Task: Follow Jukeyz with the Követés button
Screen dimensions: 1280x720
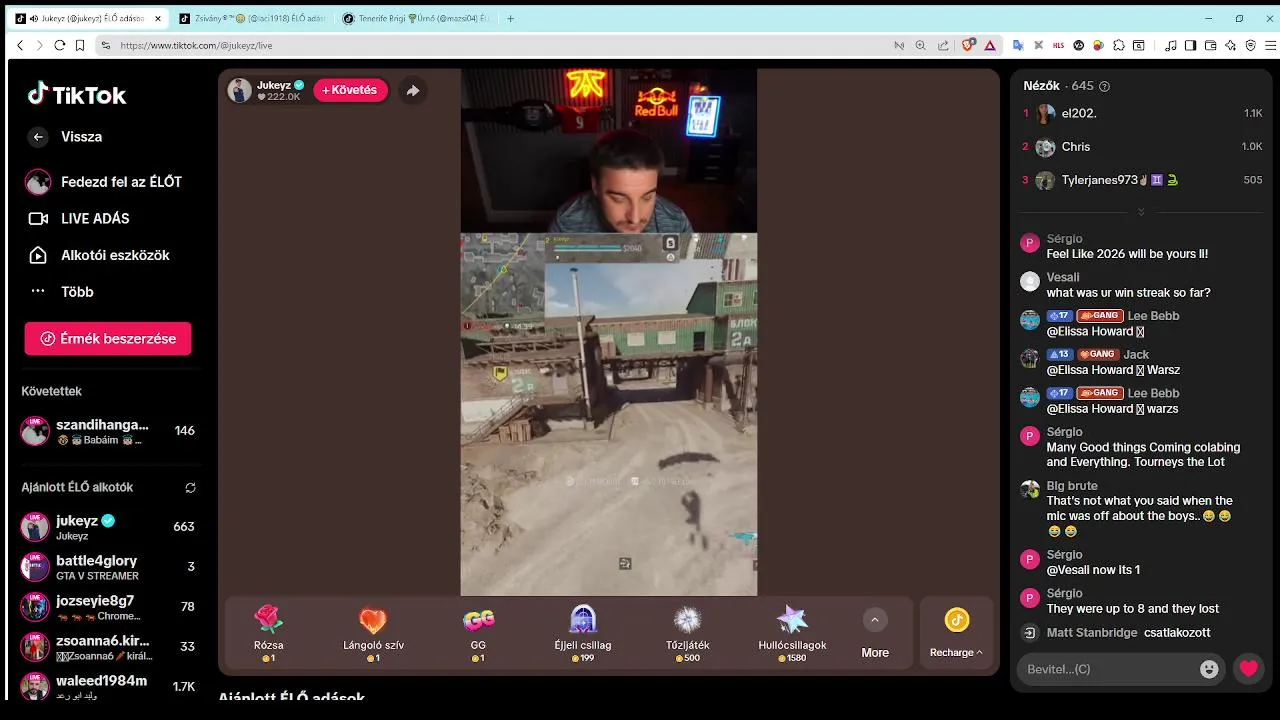Action: pyautogui.click(x=350, y=90)
